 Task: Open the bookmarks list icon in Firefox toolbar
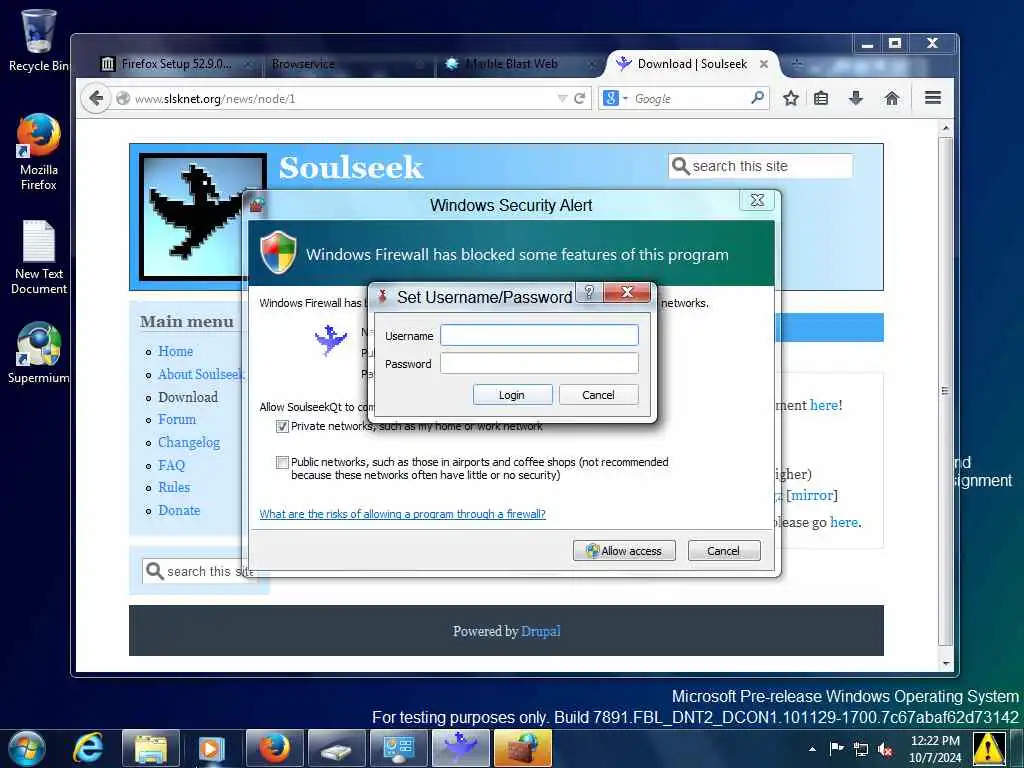pos(822,99)
